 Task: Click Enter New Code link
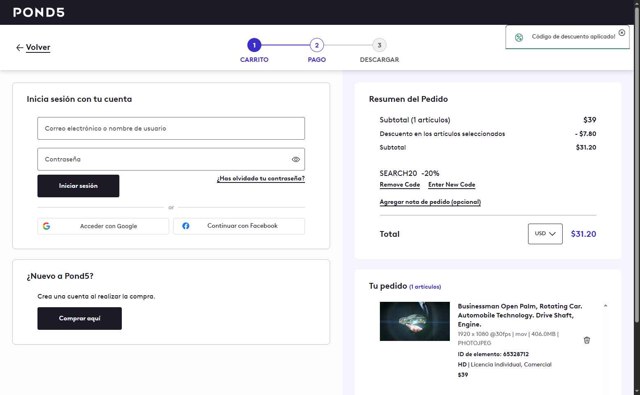pyautogui.click(x=451, y=185)
